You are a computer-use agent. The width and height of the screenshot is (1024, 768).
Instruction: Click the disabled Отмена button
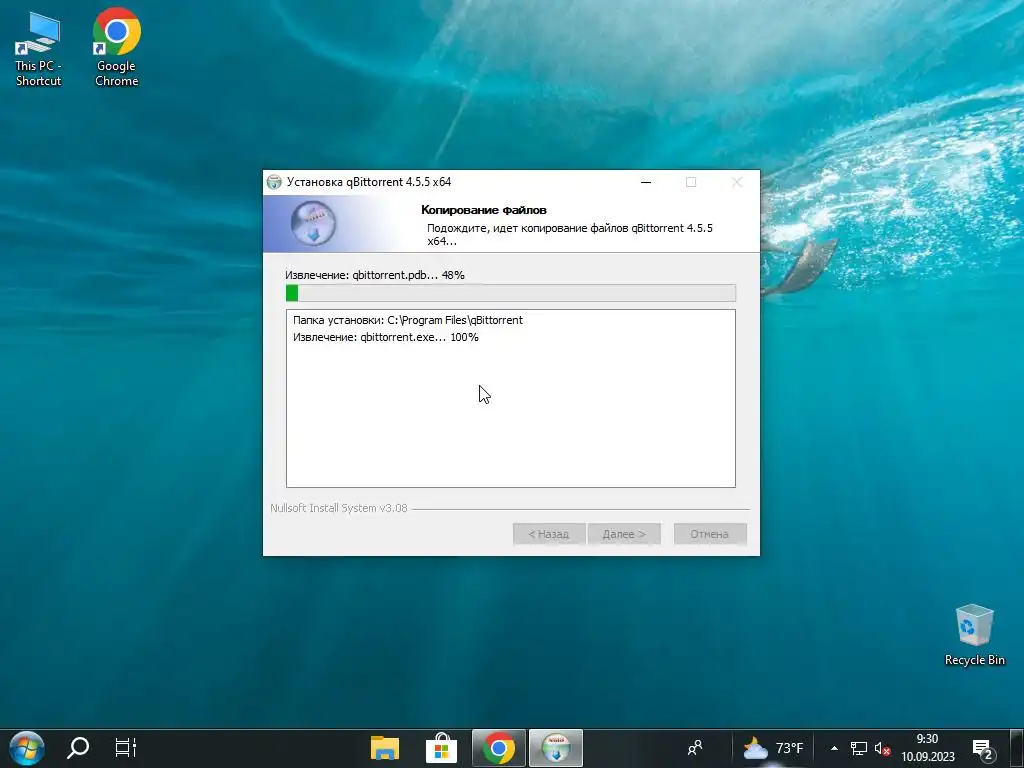coord(710,534)
